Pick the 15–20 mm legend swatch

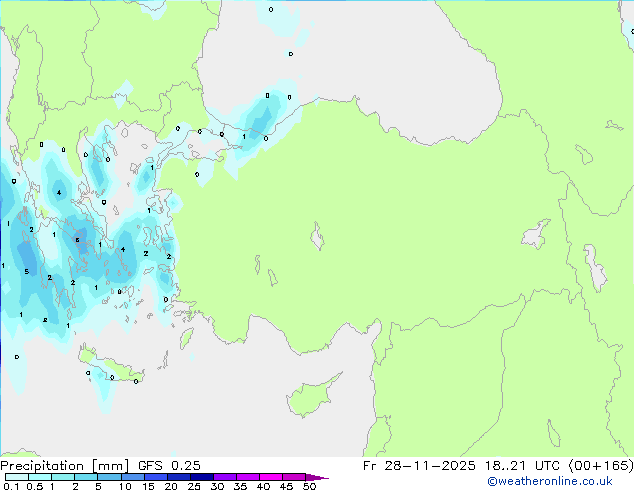(x=155, y=477)
